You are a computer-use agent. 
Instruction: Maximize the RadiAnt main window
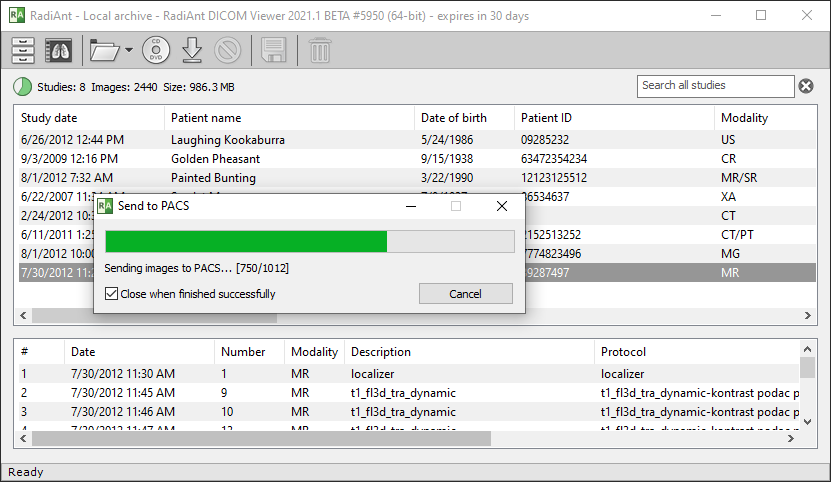pos(761,15)
